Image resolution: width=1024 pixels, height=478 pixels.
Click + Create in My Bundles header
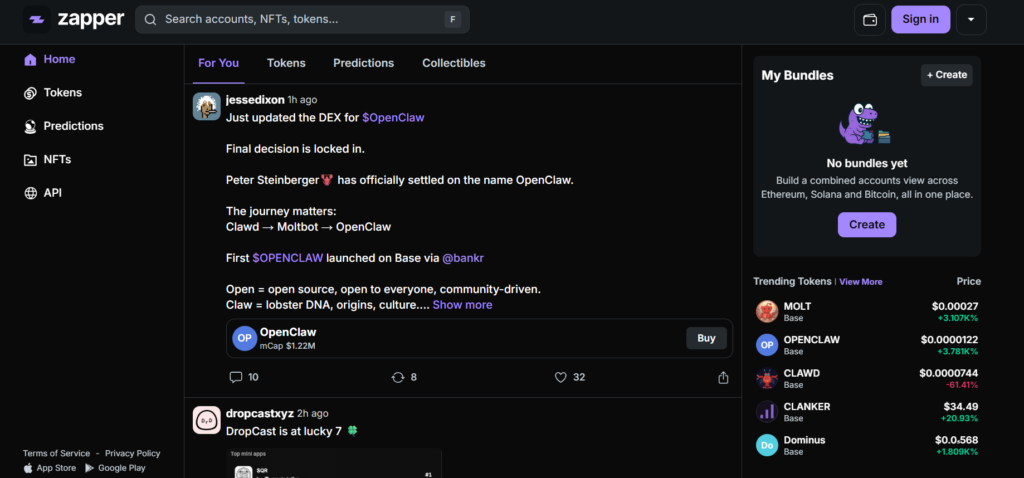947,75
